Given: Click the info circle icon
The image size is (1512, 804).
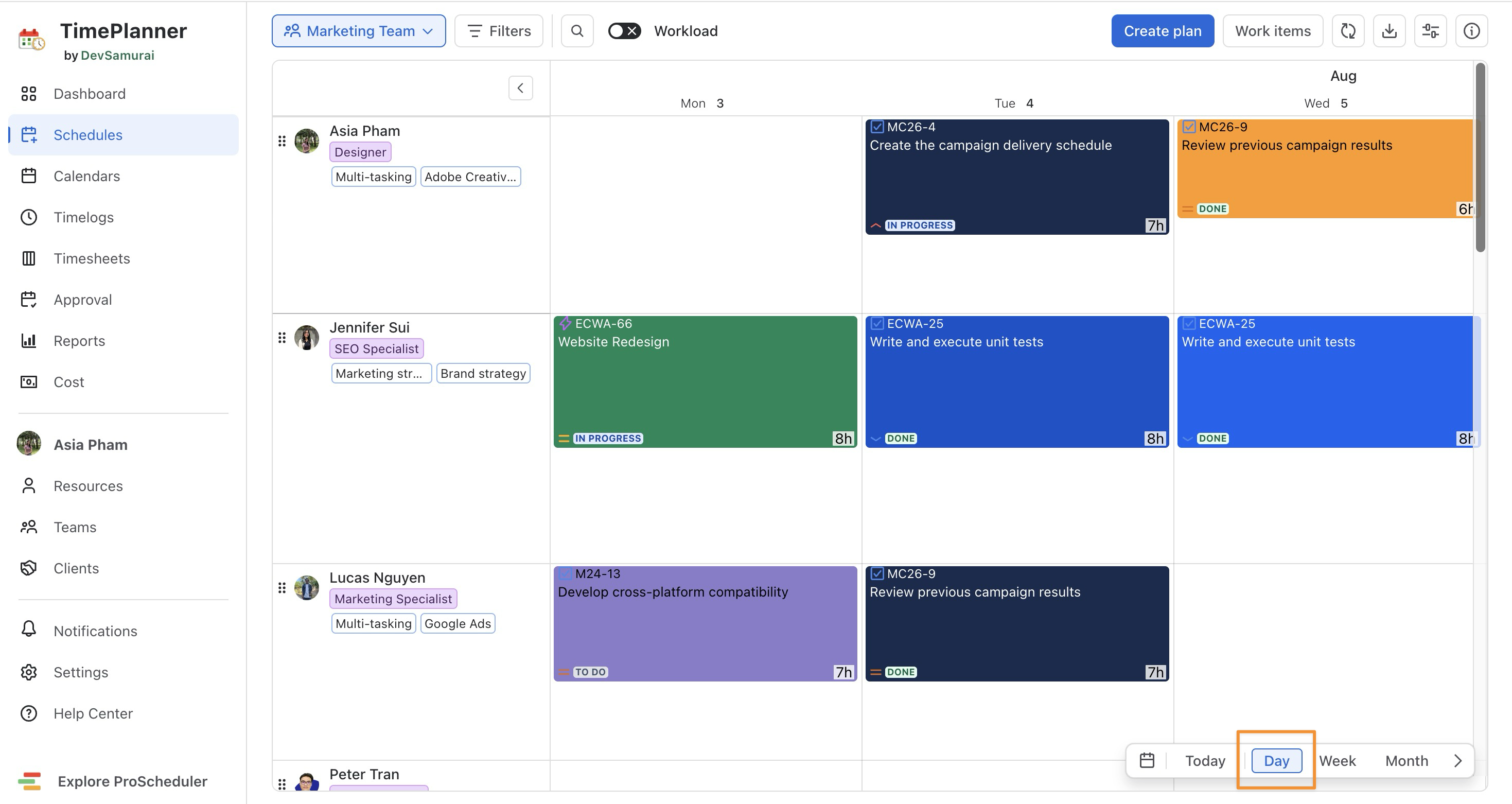Looking at the screenshot, I should (1471, 31).
